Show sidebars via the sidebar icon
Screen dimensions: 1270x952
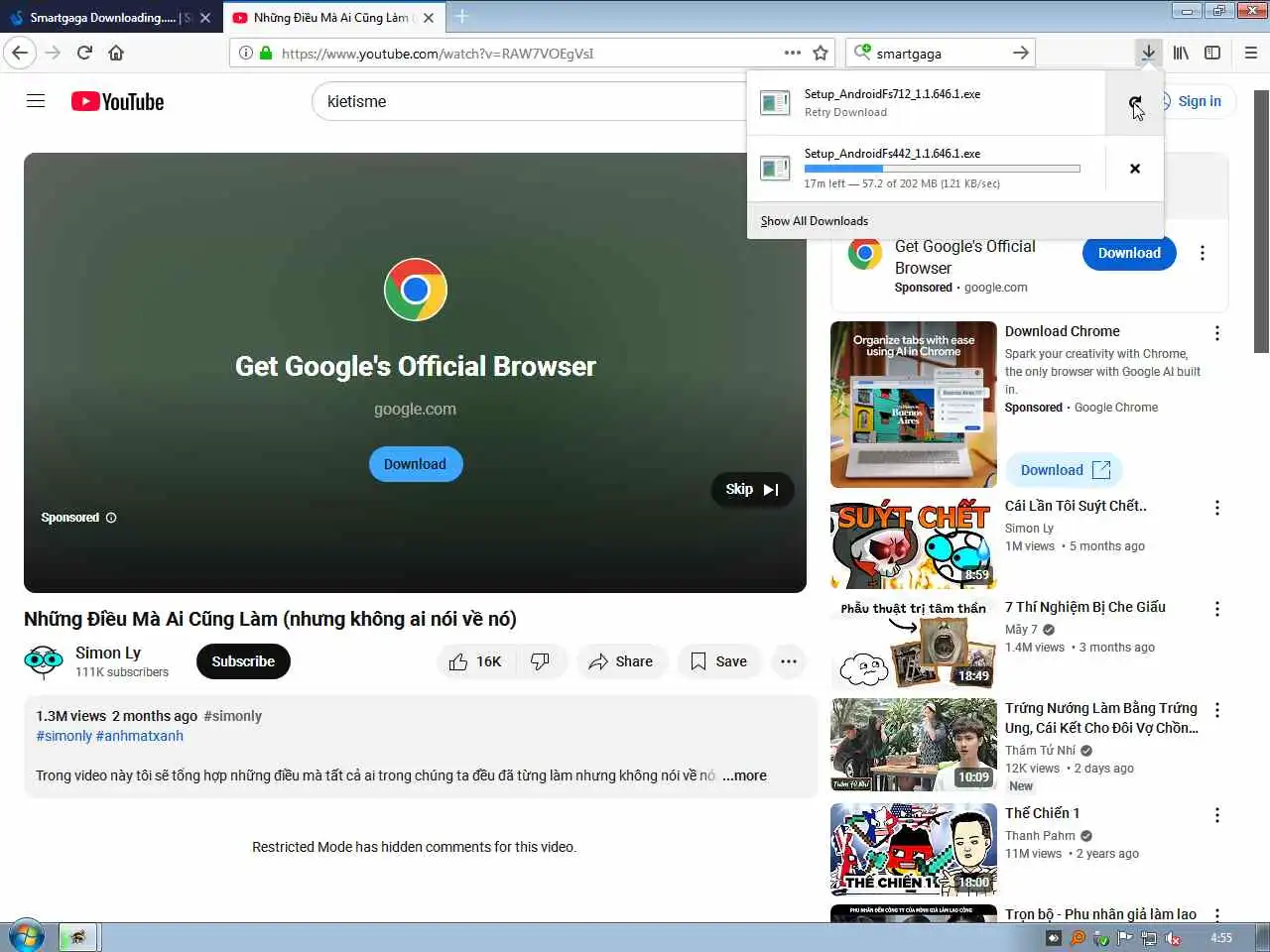pyautogui.click(x=1212, y=53)
